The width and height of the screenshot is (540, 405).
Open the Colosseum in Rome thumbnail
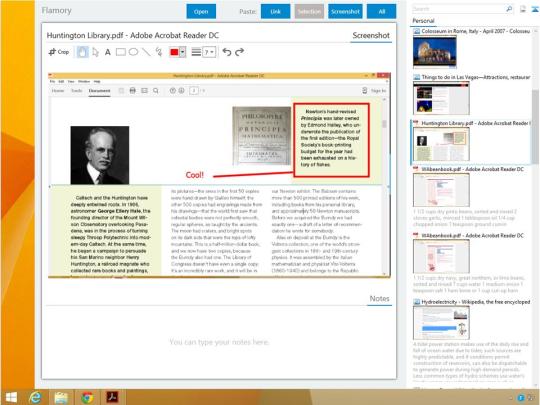coord(435,52)
